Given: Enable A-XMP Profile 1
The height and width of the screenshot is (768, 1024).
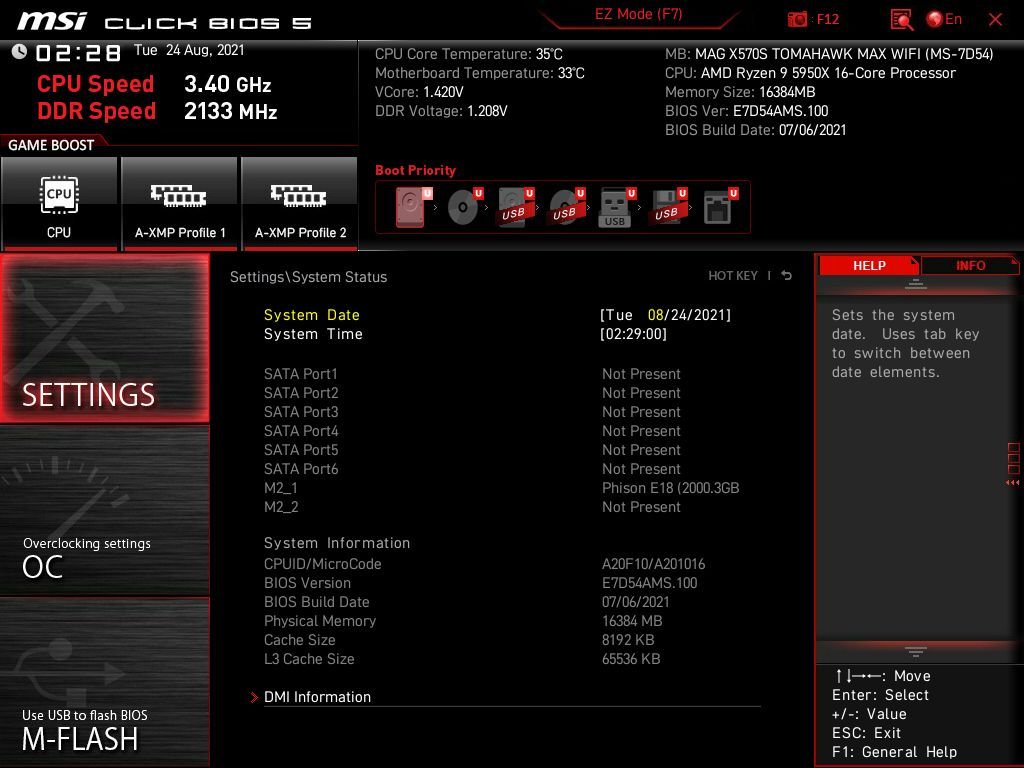Looking at the screenshot, I should [180, 203].
